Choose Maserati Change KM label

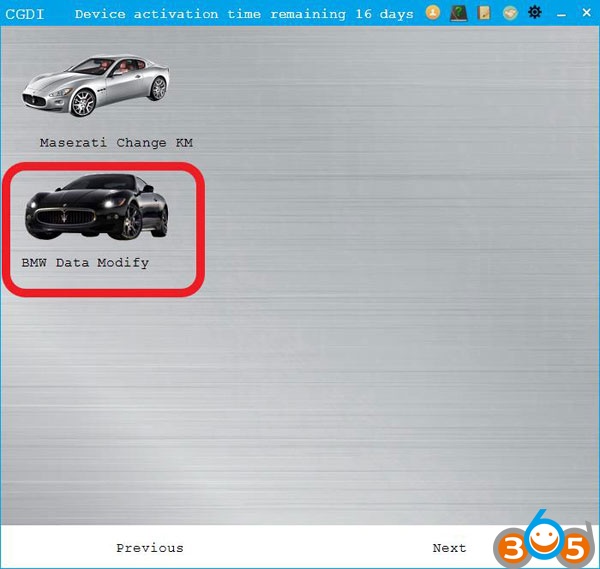(116, 143)
